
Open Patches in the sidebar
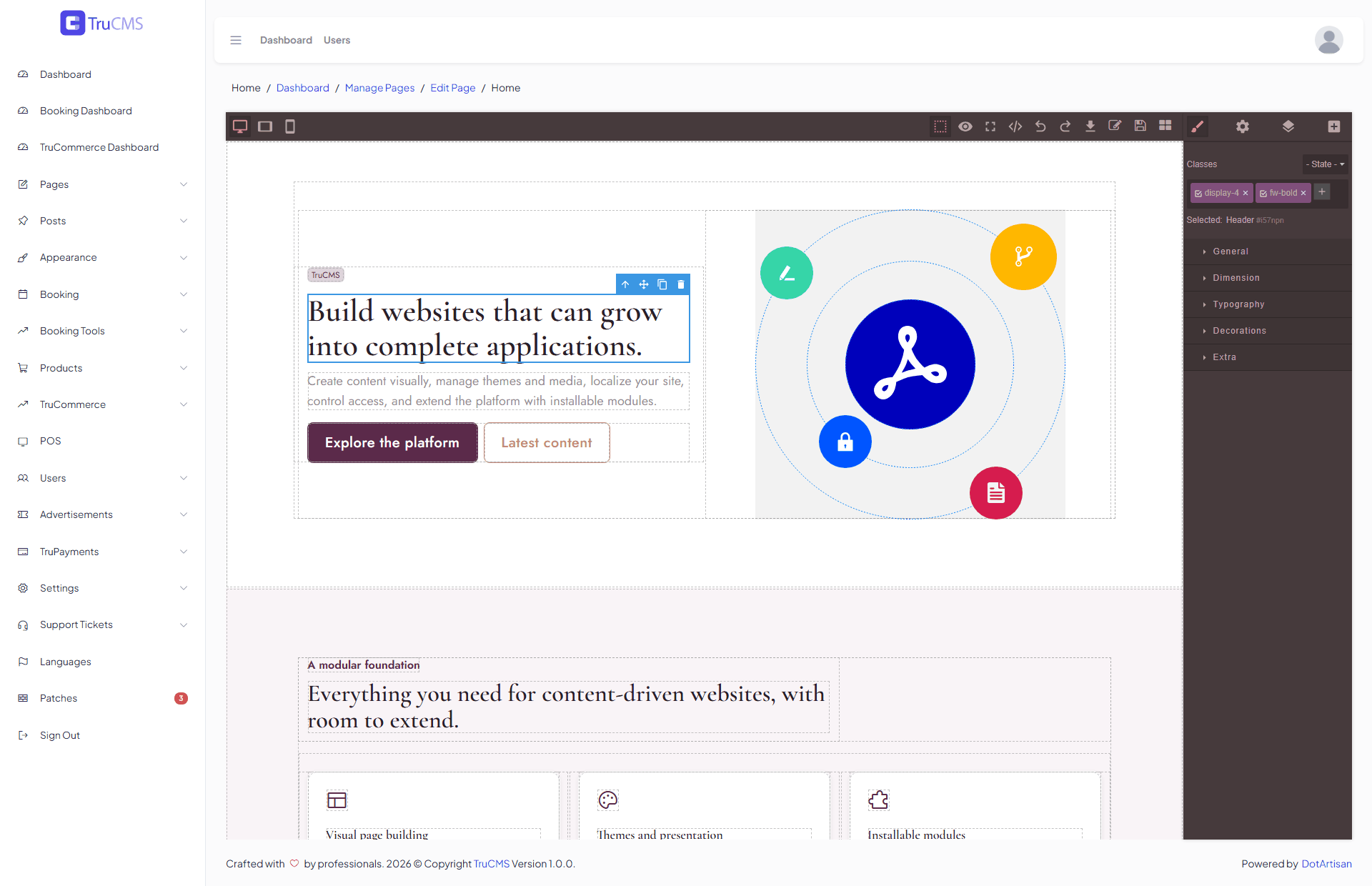[x=103, y=698]
